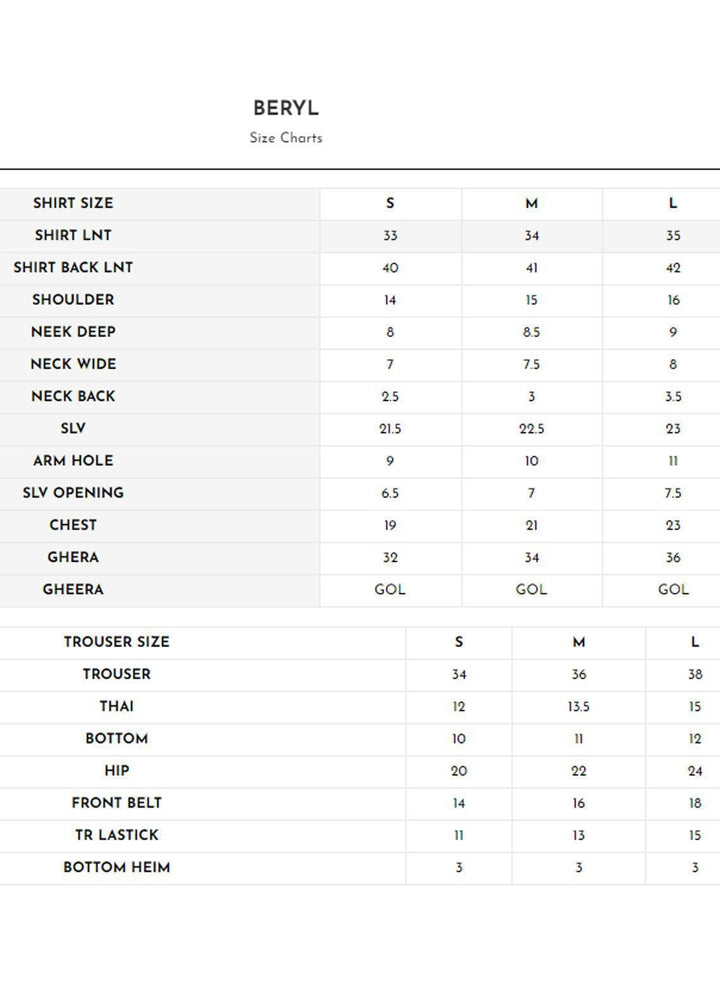
Task: Click the 13.5 value in THAI row
Action: coord(579,707)
